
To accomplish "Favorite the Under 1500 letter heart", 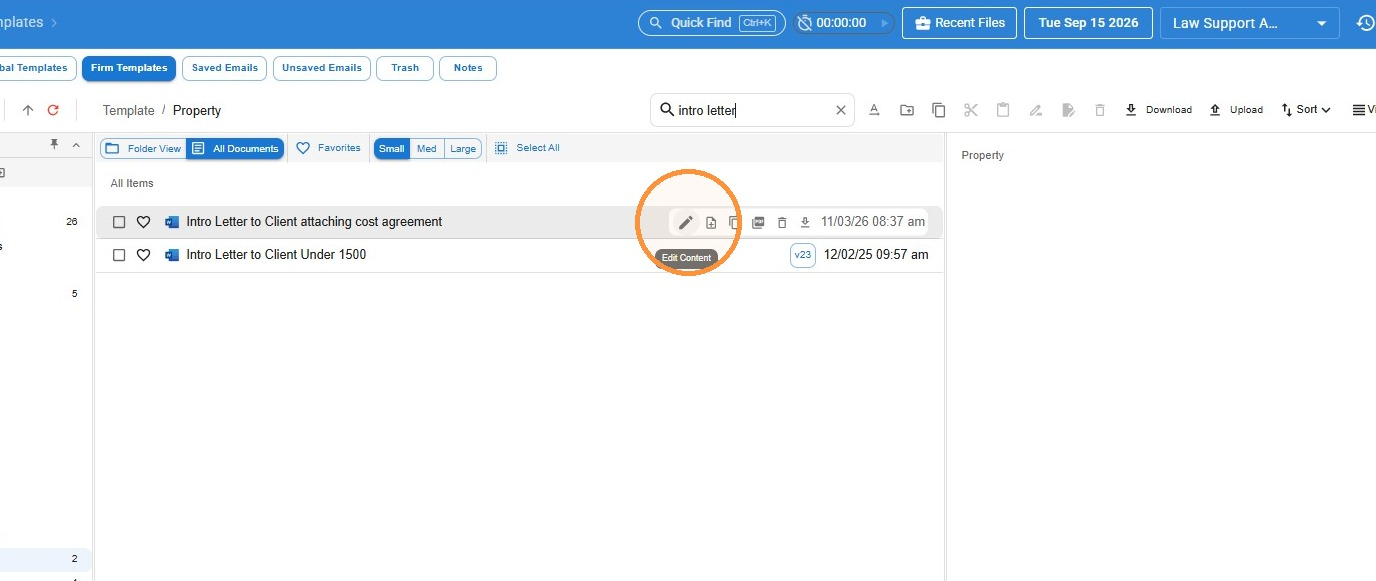I will click(x=143, y=255).
